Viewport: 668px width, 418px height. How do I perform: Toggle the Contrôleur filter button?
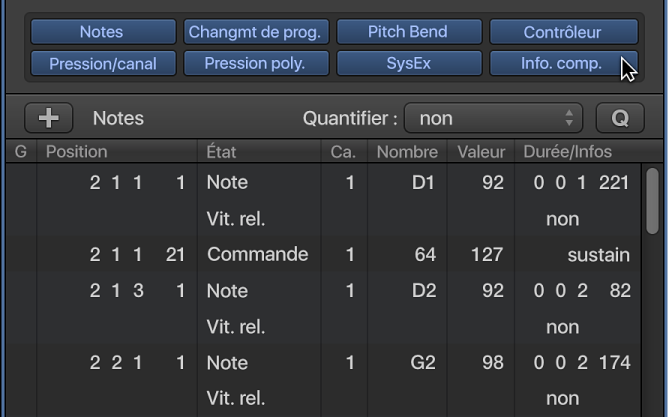[562, 32]
